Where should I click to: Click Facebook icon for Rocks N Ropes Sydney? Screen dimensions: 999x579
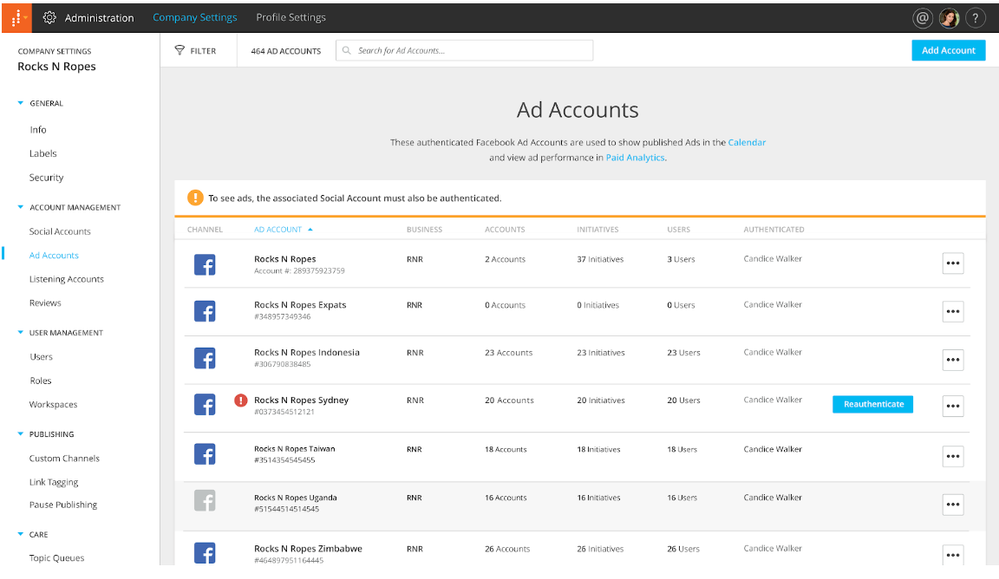pos(205,405)
